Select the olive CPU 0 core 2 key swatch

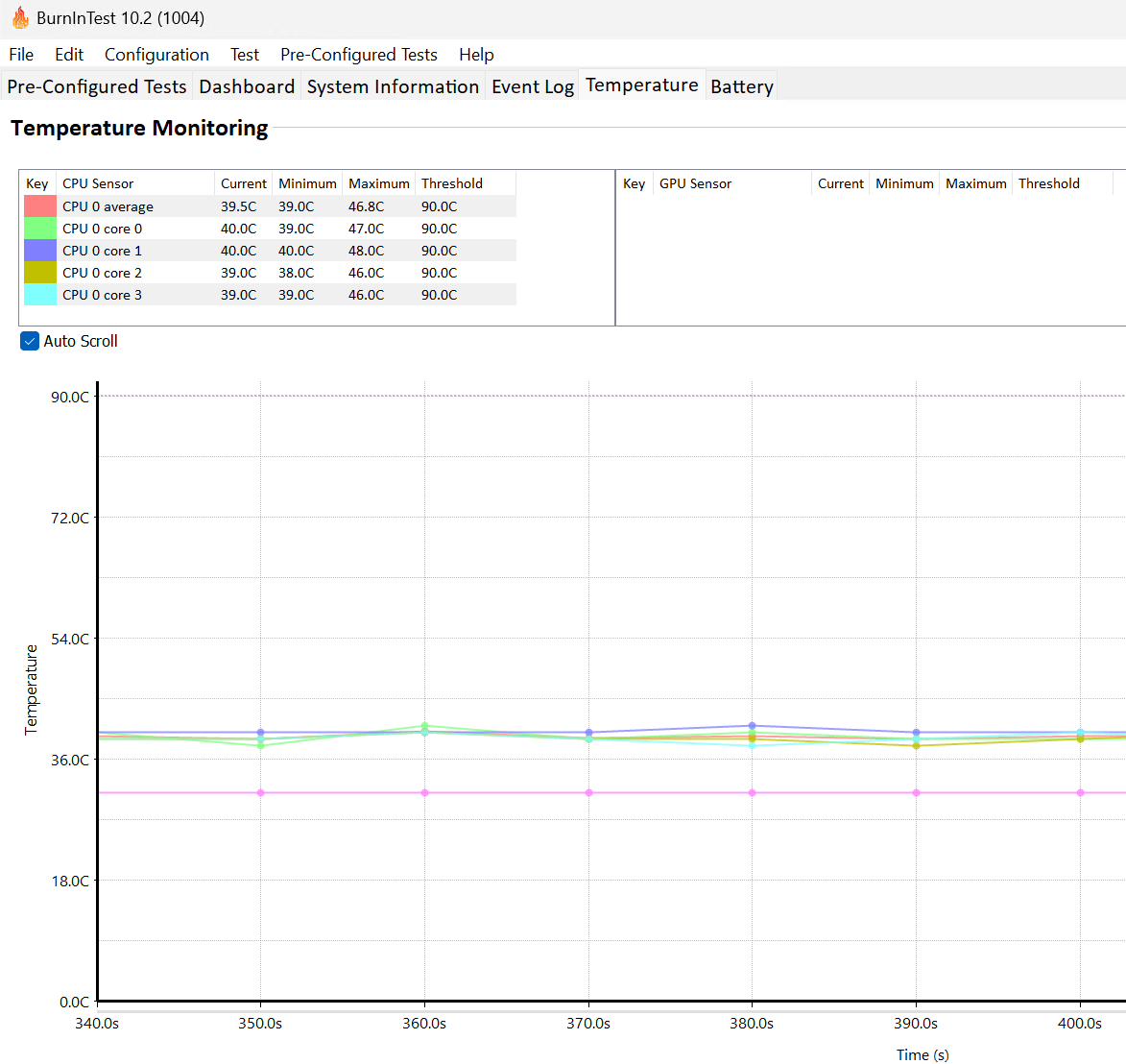(40, 273)
